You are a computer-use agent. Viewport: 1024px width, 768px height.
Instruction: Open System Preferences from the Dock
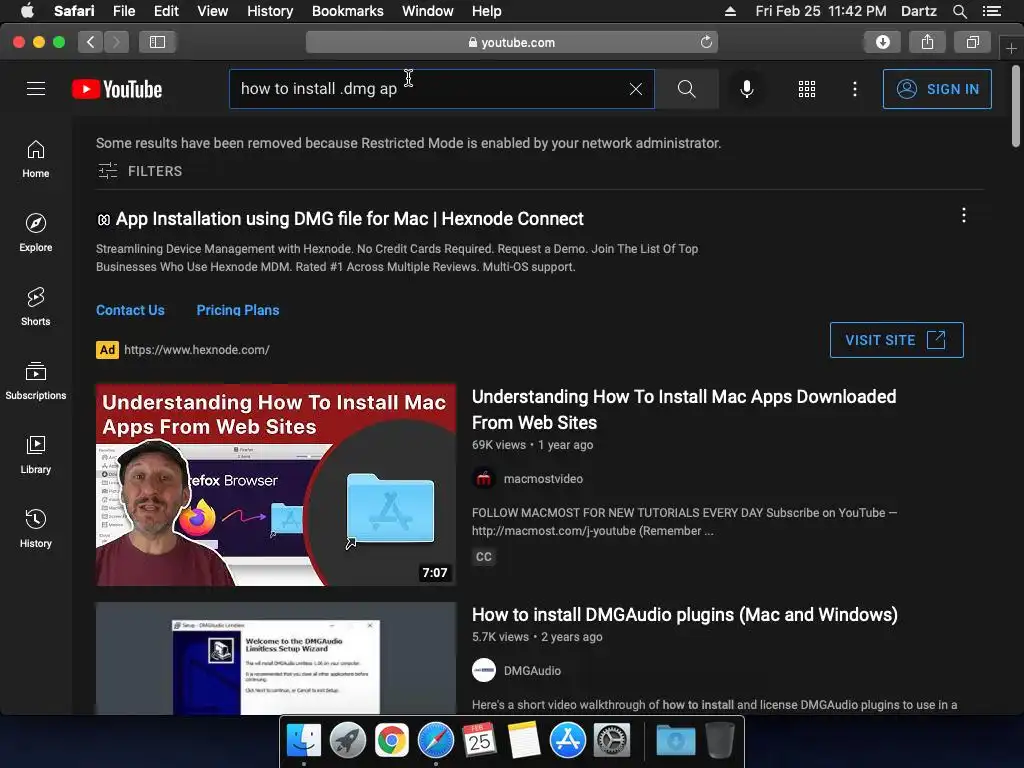[612, 740]
